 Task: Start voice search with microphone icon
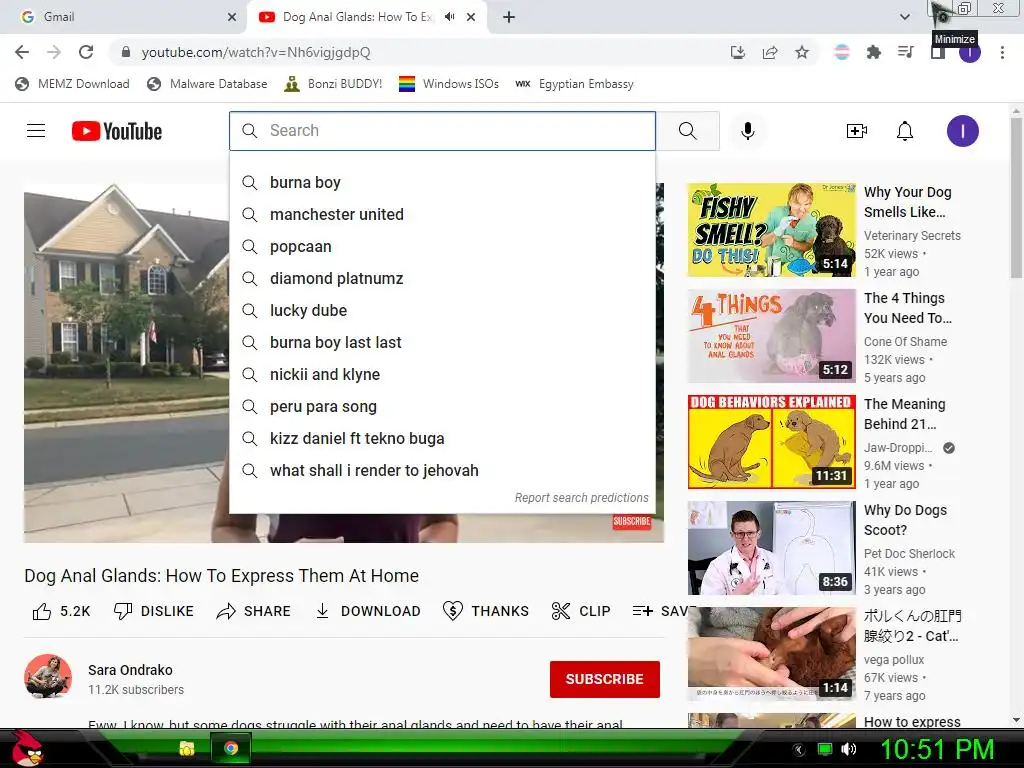pyautogui.click(x=748, y=131)
